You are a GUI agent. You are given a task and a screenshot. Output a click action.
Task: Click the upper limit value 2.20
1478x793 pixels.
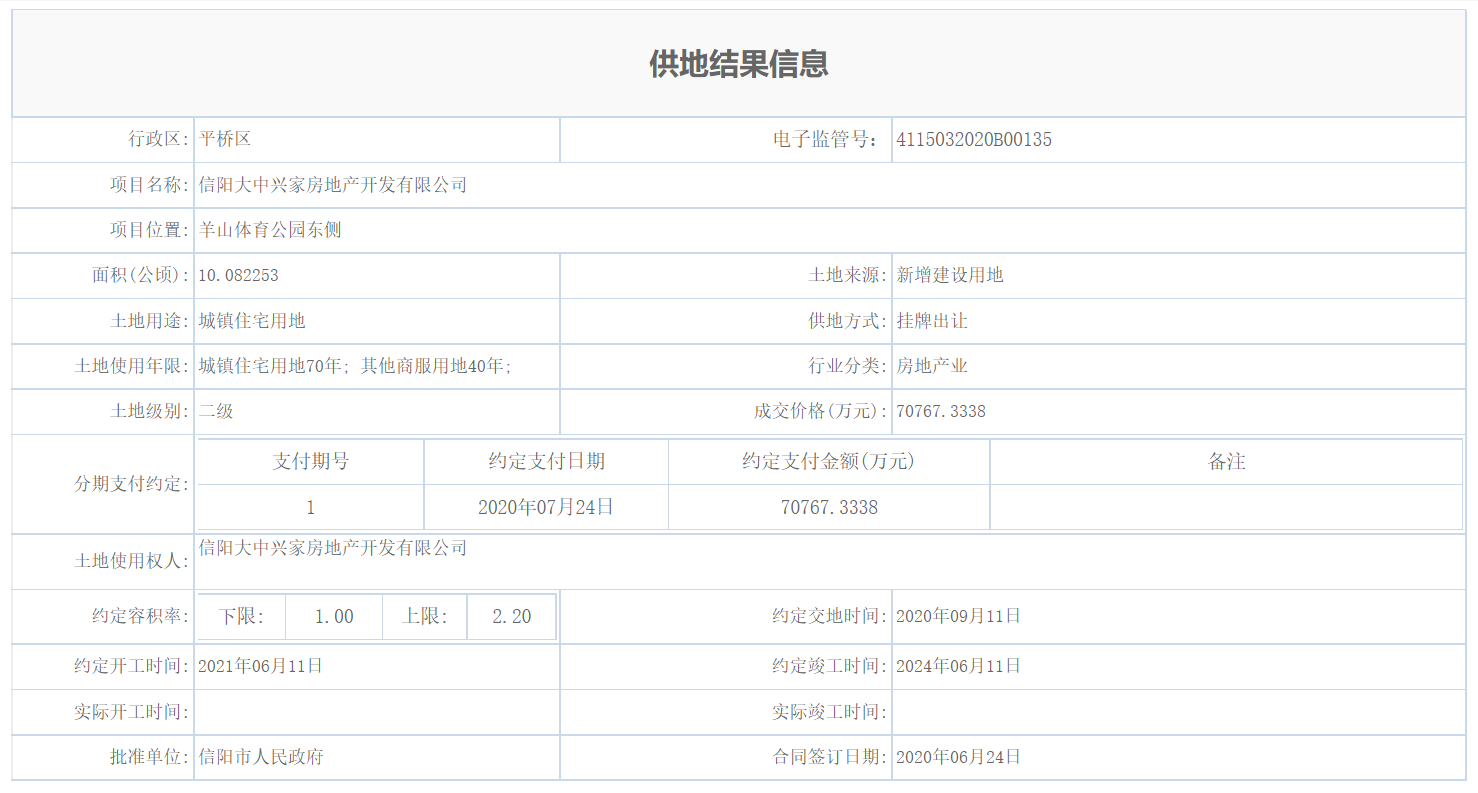pyautogui.click(x=512, y=617)
